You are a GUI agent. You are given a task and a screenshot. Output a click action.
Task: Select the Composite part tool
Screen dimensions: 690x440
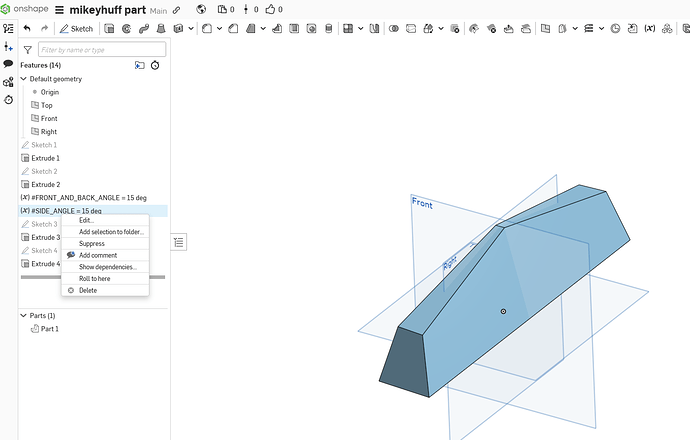click(667, 29)
